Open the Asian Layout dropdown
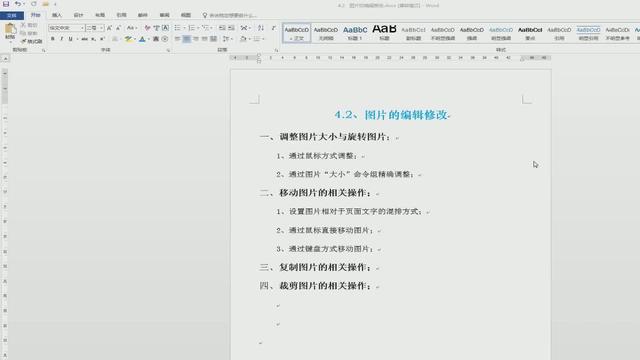 [245, 28]
